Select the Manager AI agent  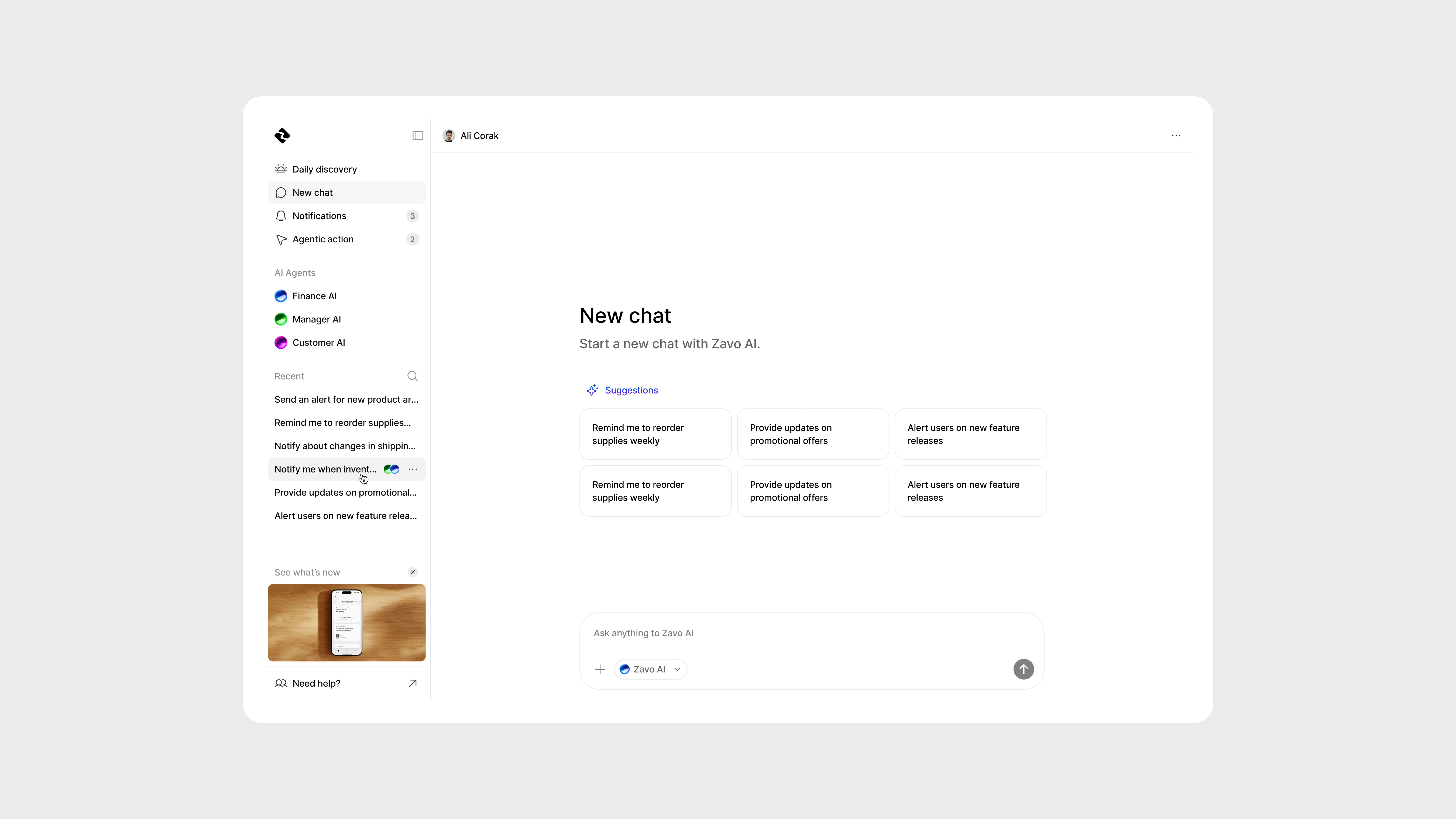coord(316,319)
